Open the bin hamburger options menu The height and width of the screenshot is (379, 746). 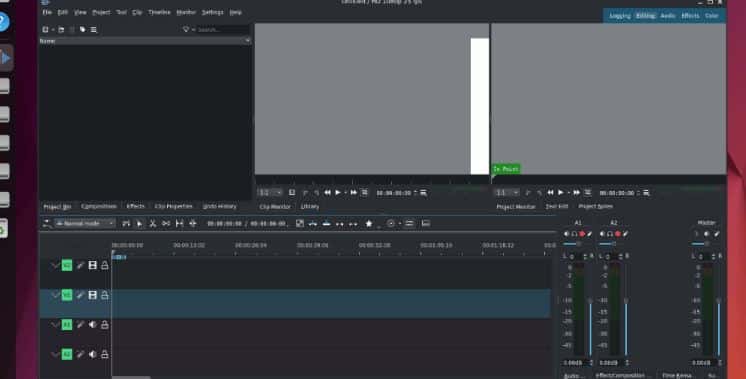click(94, 29)
